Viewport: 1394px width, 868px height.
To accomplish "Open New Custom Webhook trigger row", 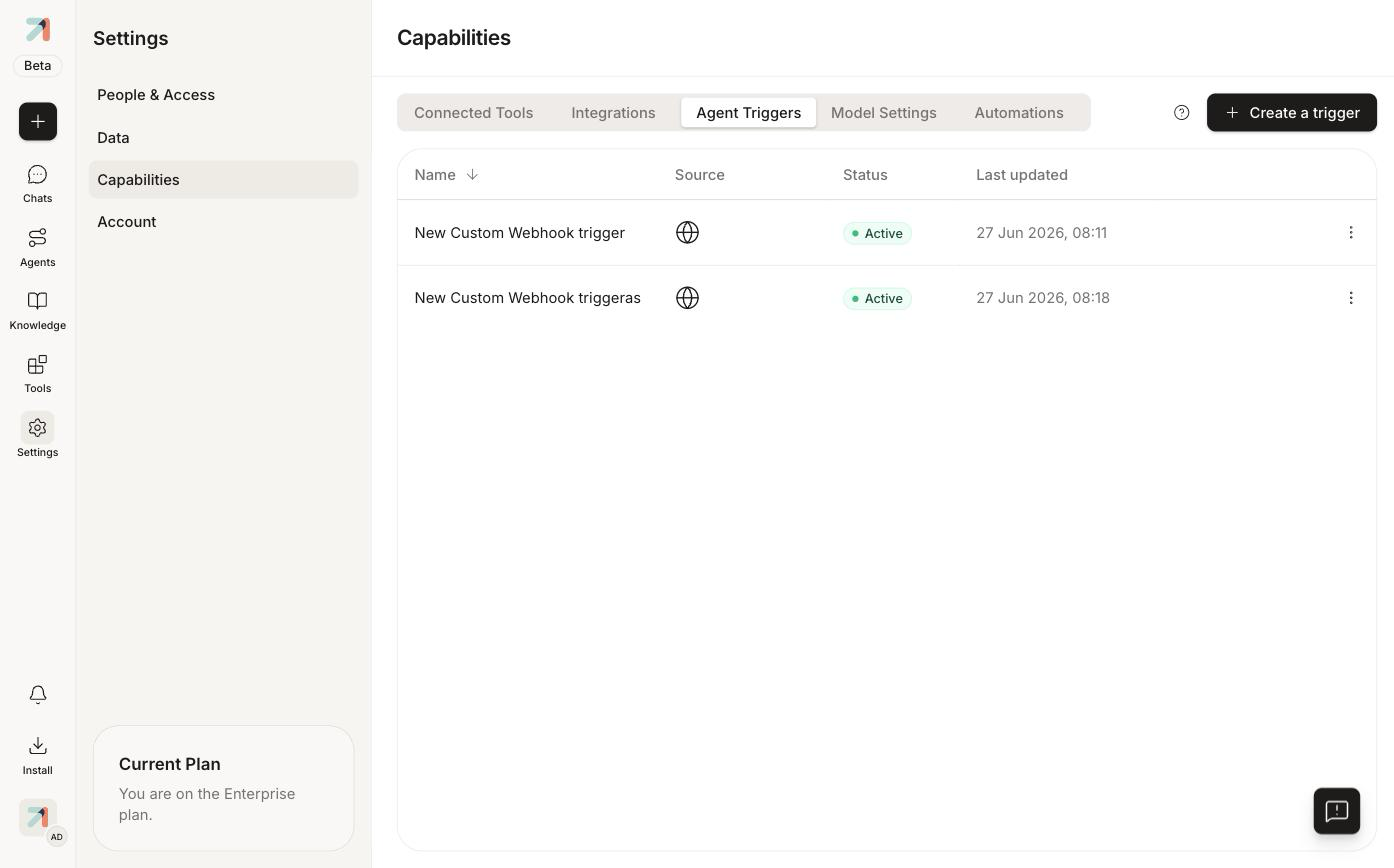I will tap(886, 233).
